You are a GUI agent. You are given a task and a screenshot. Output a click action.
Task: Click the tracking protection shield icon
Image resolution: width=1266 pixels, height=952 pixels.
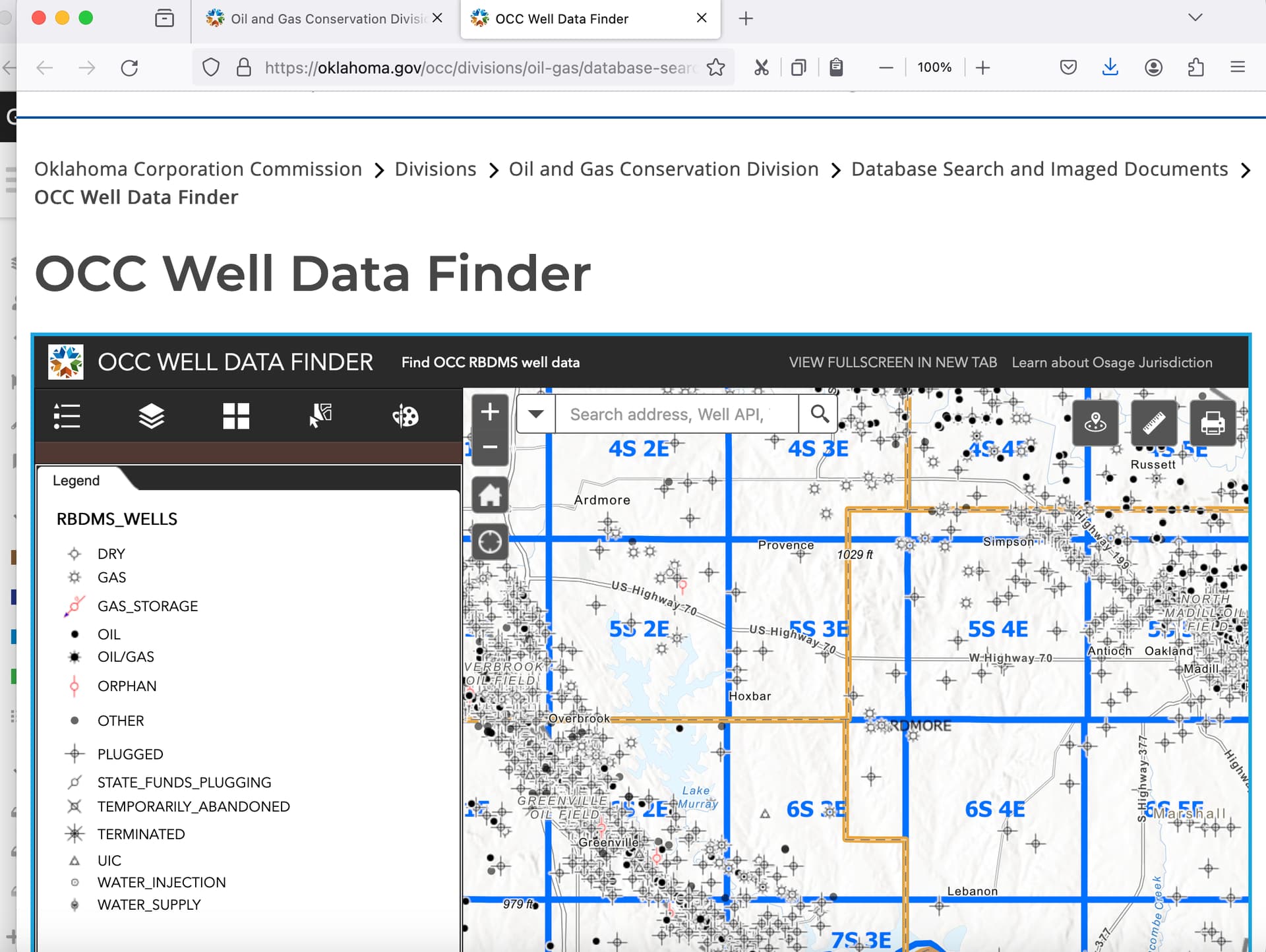[211, 67]
